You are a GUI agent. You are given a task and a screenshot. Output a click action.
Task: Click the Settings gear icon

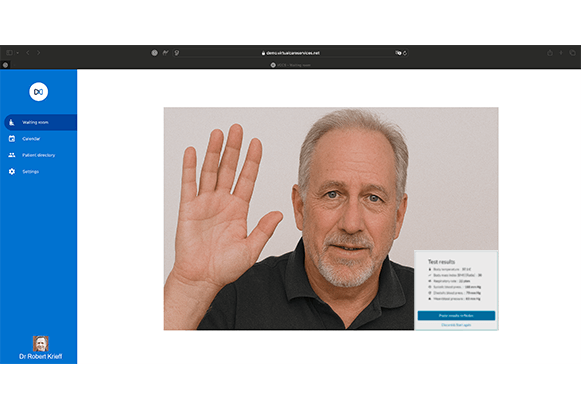(12, 172)
